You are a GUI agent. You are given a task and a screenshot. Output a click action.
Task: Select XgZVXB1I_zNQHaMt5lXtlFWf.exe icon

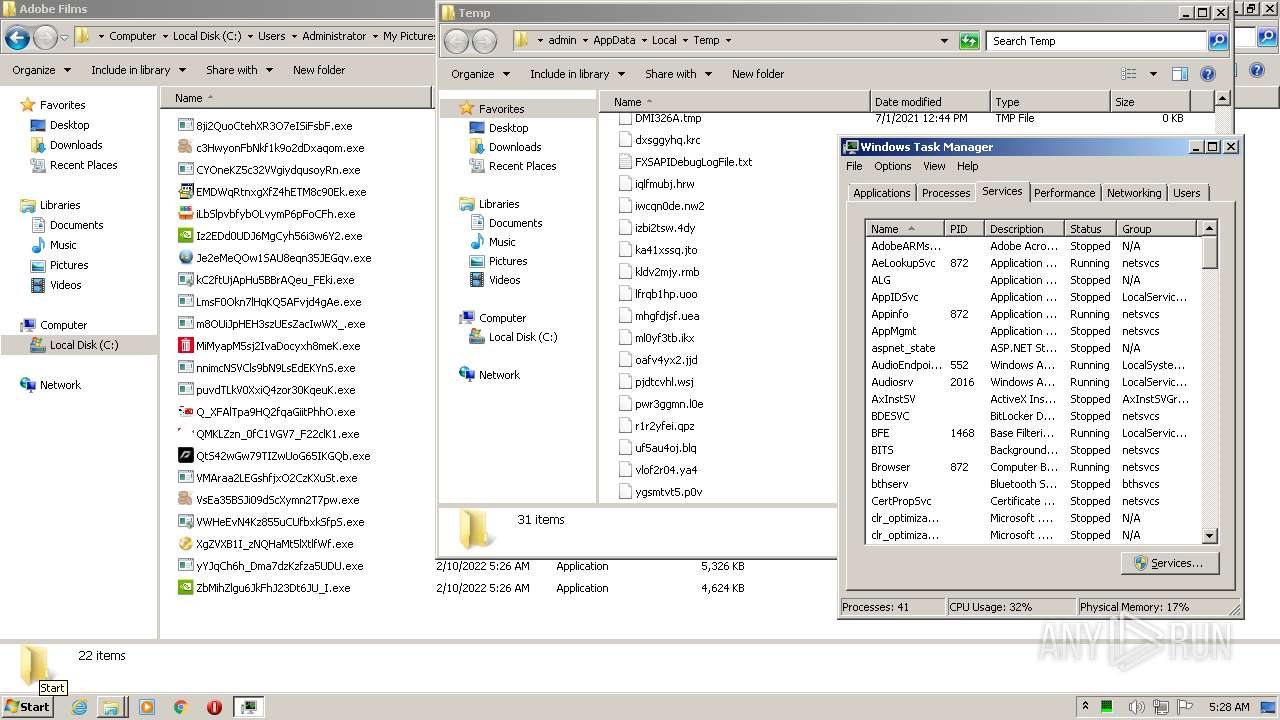(185, 544)
